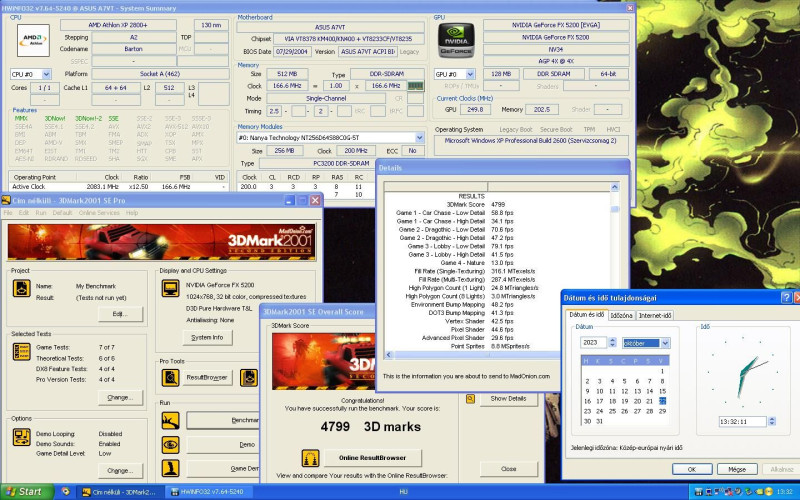Screen dimensions: 800x500
Task: Click the monitor icon under Display and CPU Settings
Action: coord(170,288)
